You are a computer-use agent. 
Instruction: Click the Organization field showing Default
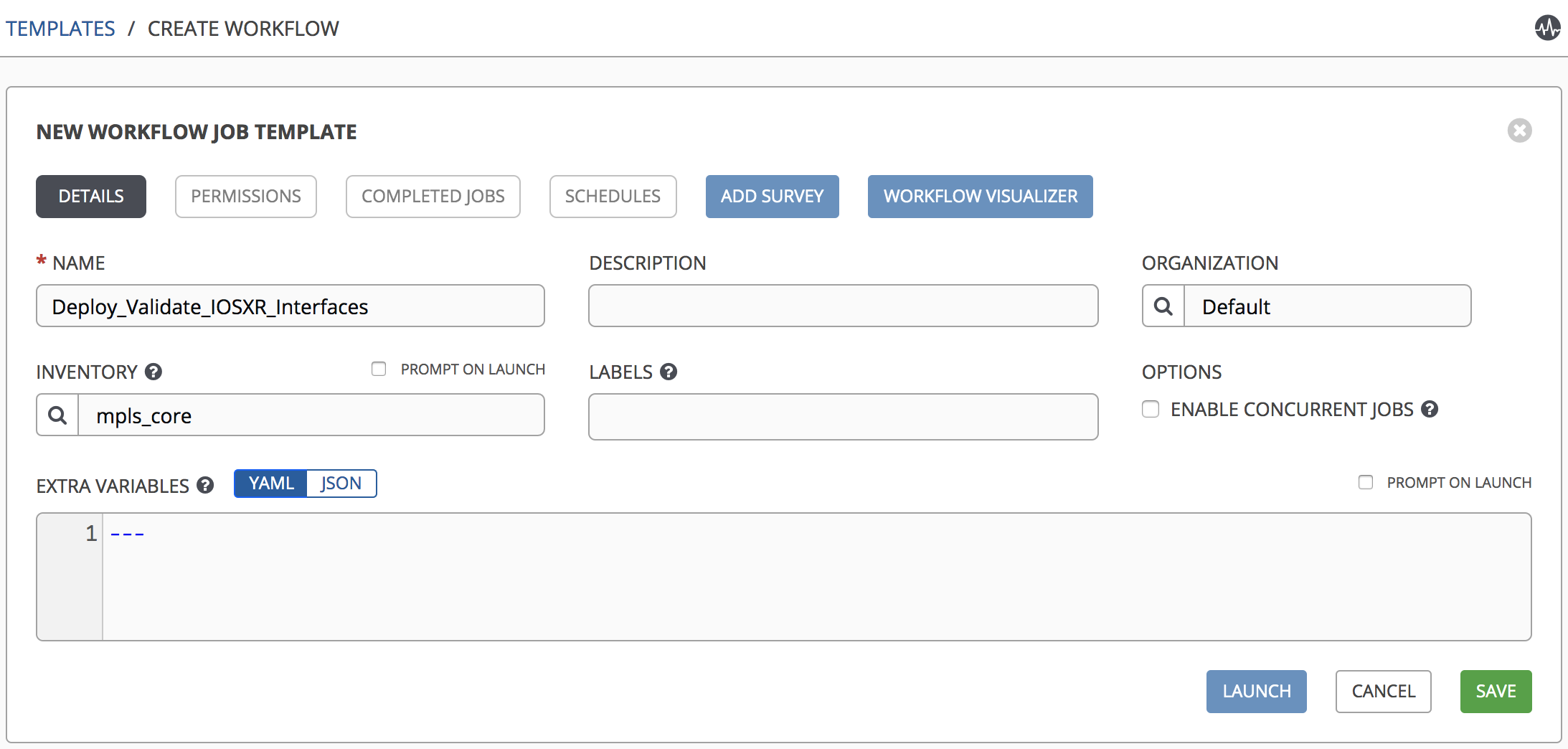pyautogui.click(x=1328, y=306)
